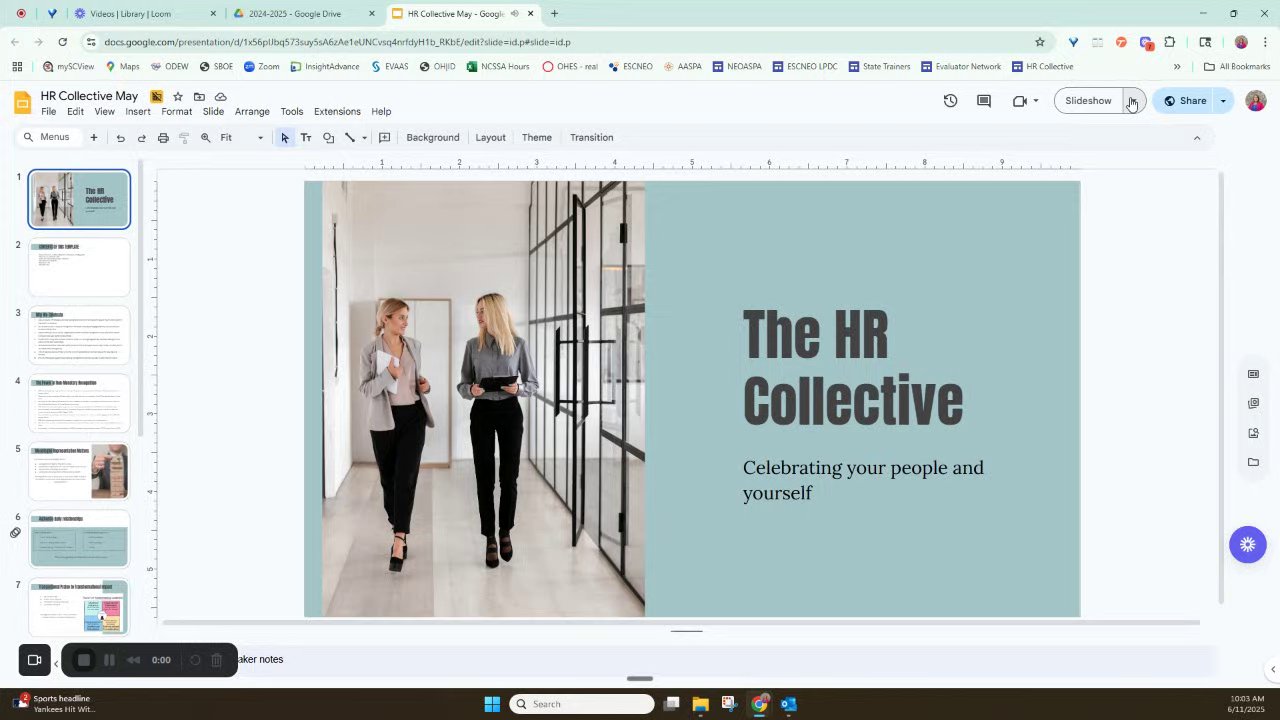Select the Text box tool
This screenshot has width=1280, height=720.
click(306, 138)
